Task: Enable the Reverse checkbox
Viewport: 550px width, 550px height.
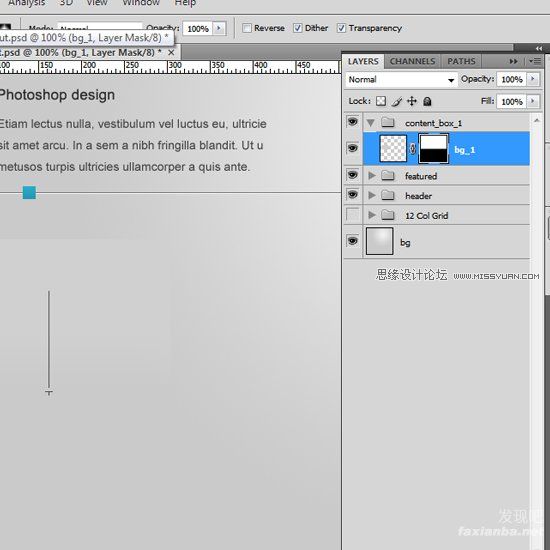Action: [x=247, y=28]
